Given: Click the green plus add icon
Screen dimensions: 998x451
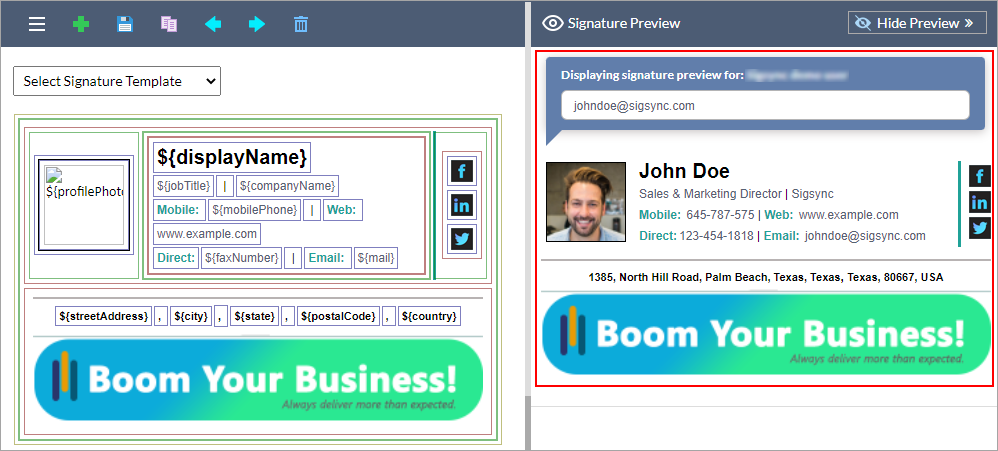Looking at the screenshot, I should 81,24.
